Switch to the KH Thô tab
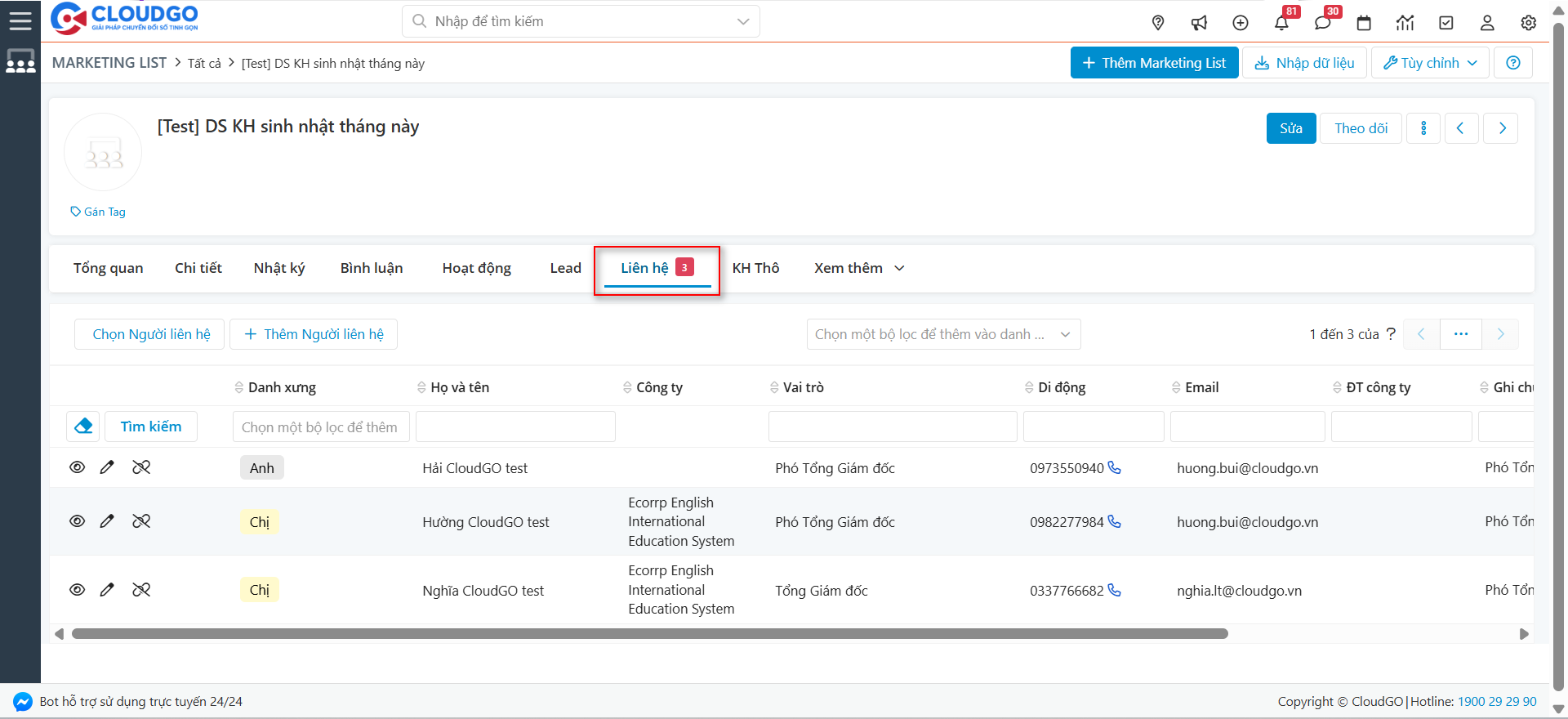The image size is (1568, 719). [755, 268]
